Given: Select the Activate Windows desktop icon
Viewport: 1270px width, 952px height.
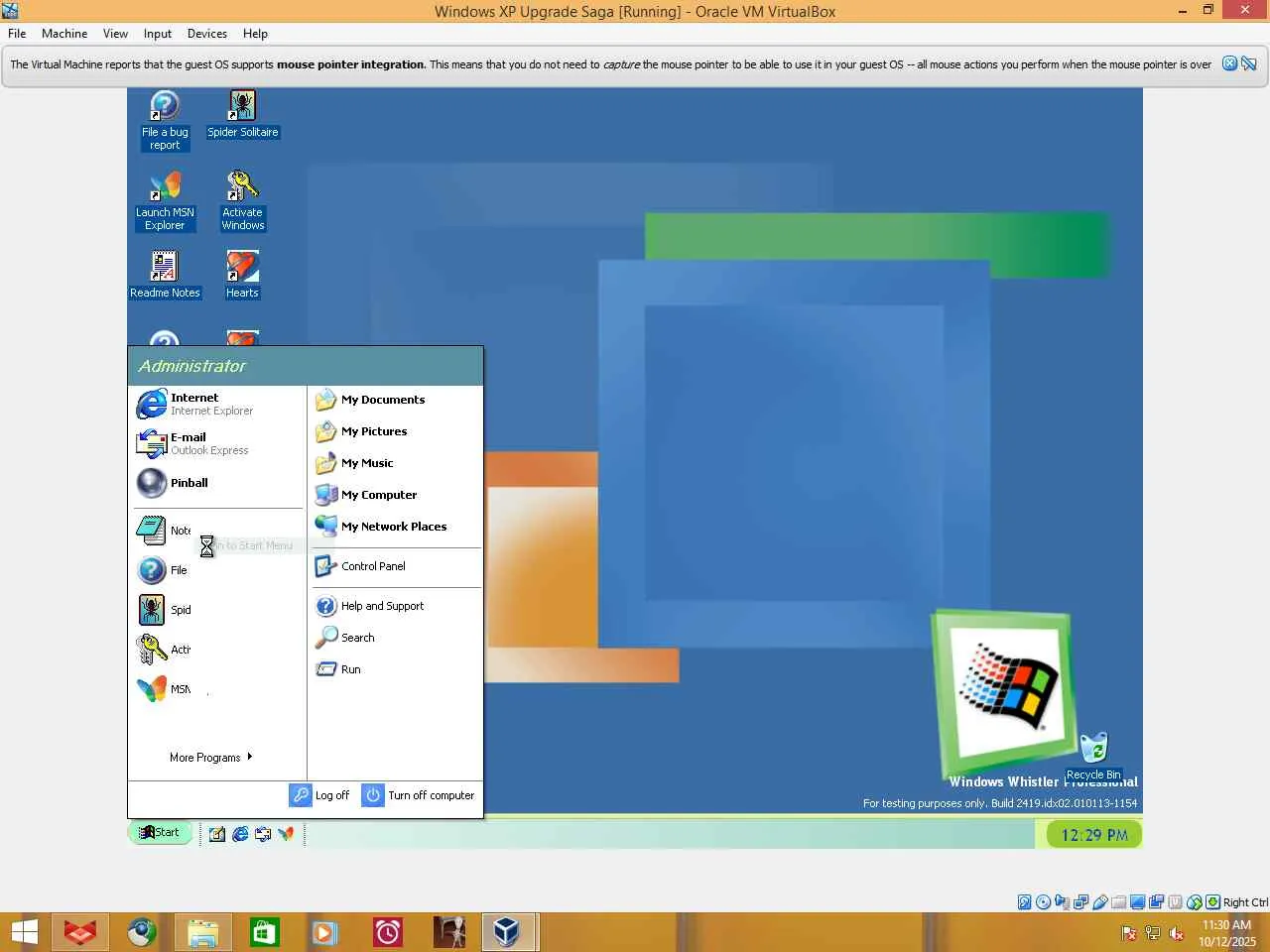Looking at the screenshot, I should [242, 200].
